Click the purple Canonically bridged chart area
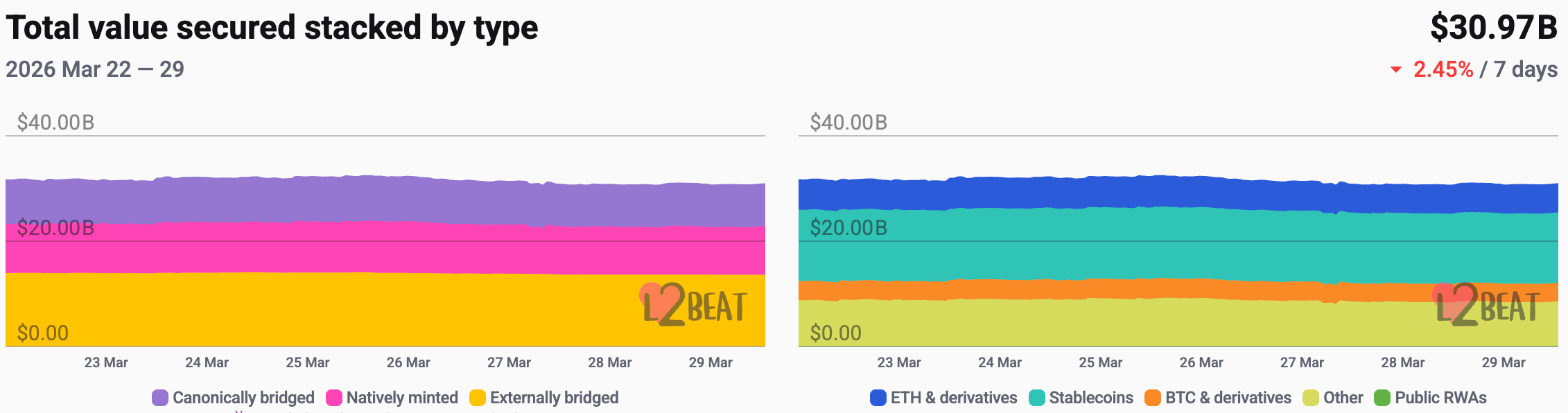Screen dimensions: 1568x413 pos(347,200)
